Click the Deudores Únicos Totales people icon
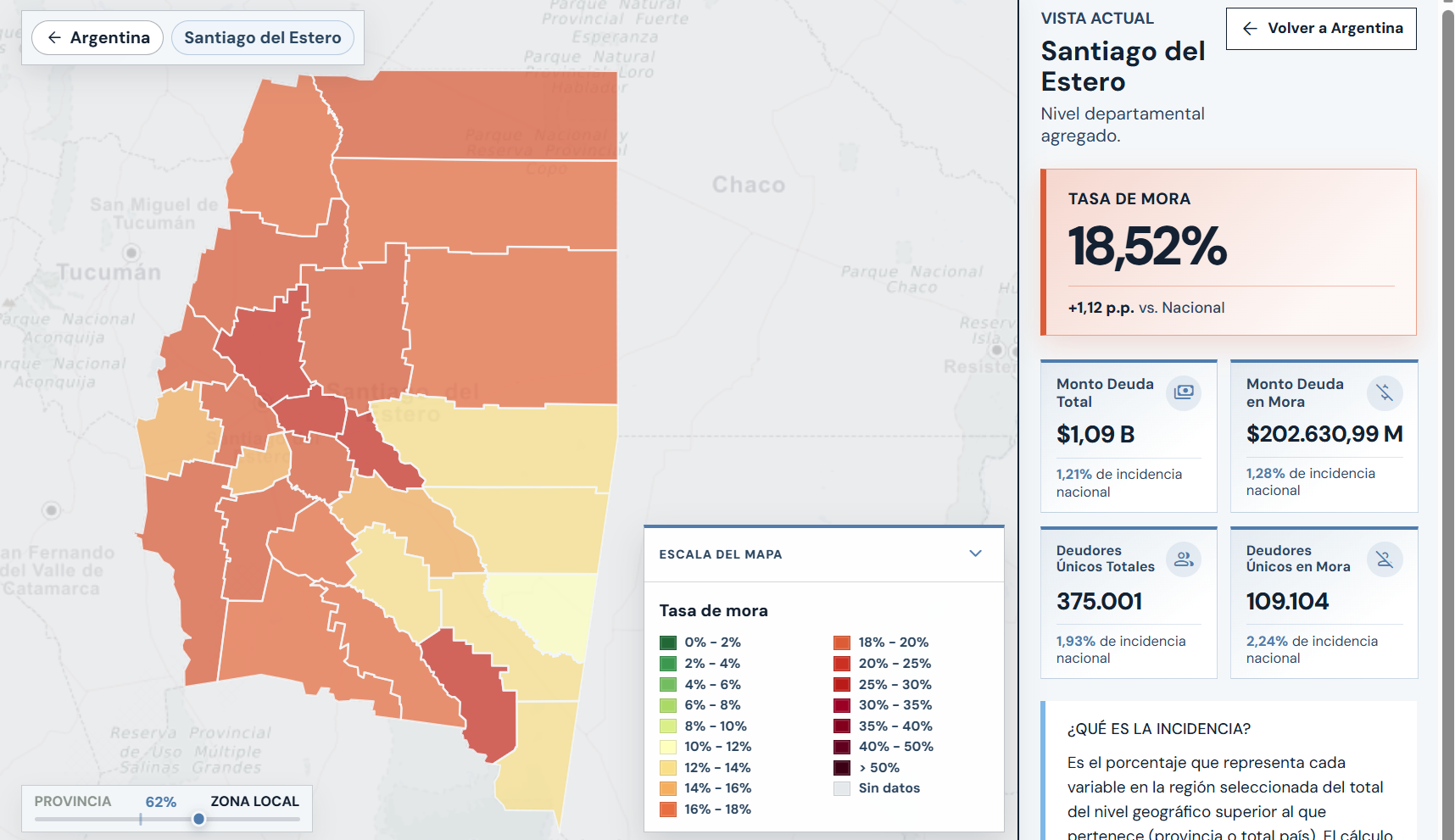This screenshot has width=1455, height=840. tap(1184, 559)
